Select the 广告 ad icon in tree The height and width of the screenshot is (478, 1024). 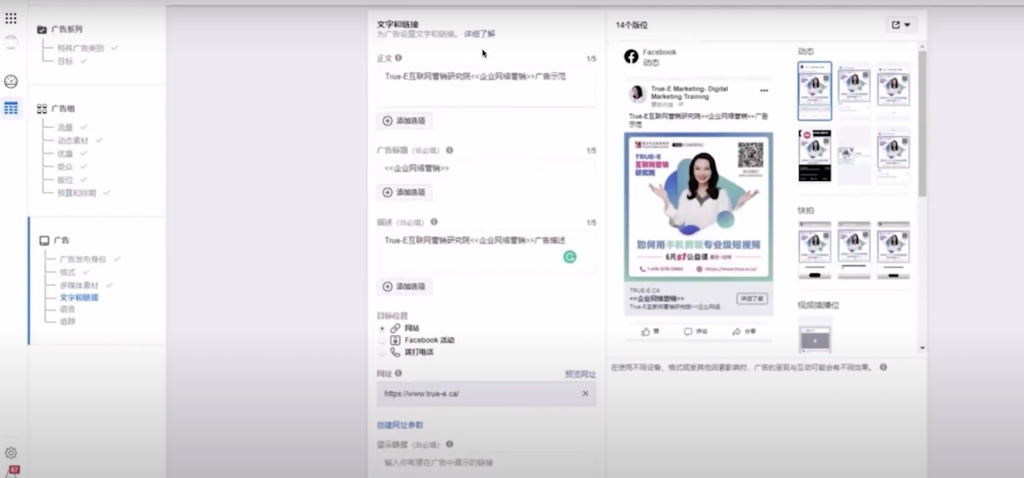point(44,240)
